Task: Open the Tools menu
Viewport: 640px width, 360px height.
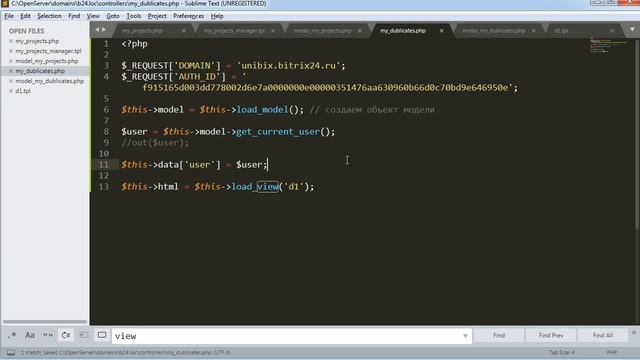Action: (x=133, y=16)
